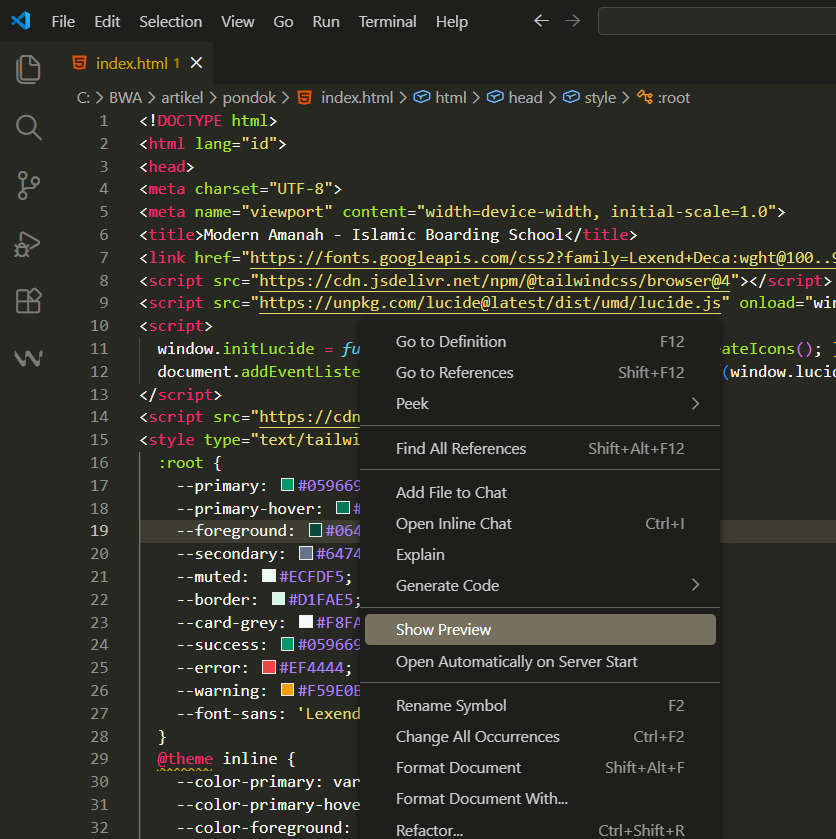836x839 pixels.
Task: Click the navigate forward arrow
Action: [573, 21]
